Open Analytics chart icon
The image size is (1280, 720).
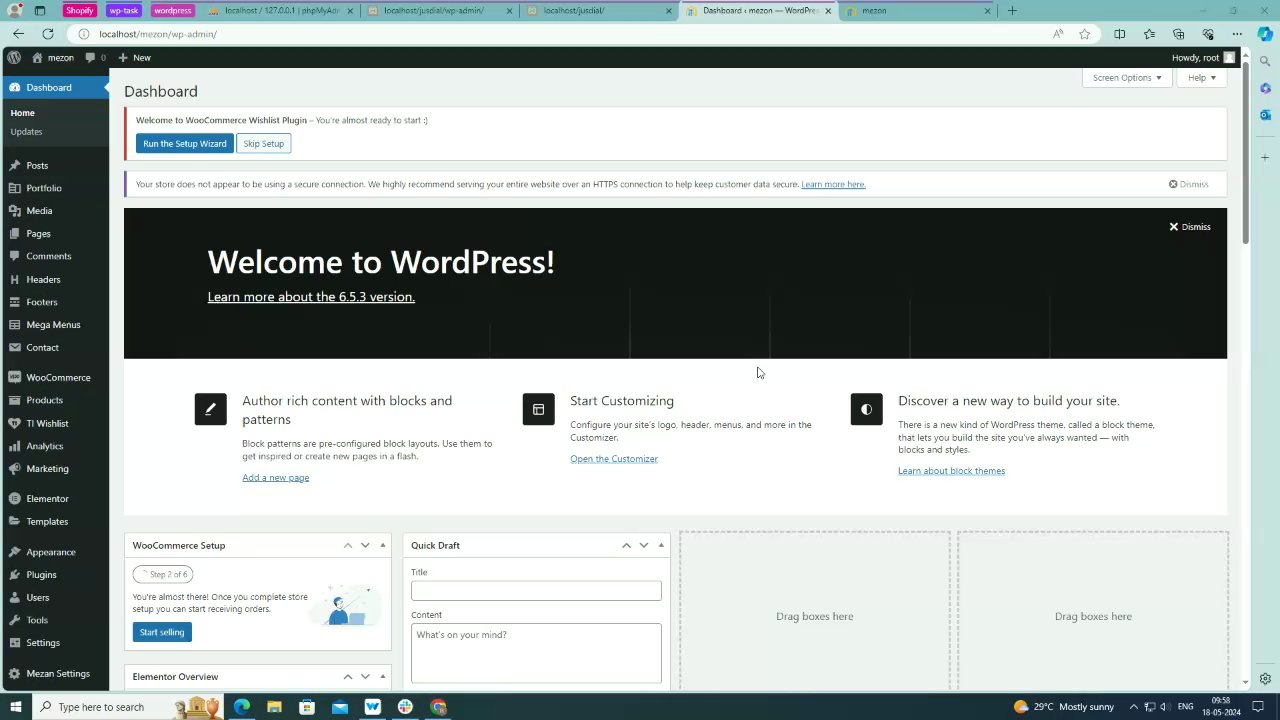click(x=15, y=446)
